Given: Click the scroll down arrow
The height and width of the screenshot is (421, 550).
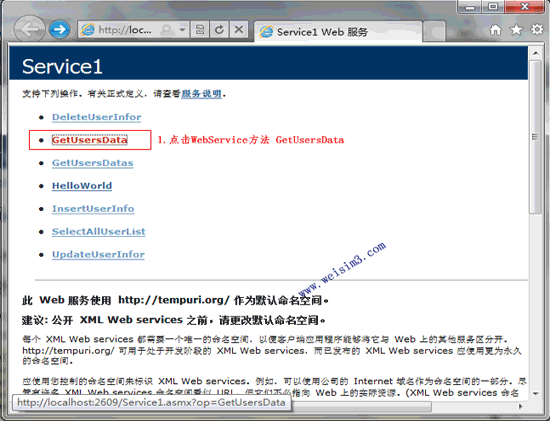Looking at the screenshot, I should pyautogui.click(x=535, y=394).
